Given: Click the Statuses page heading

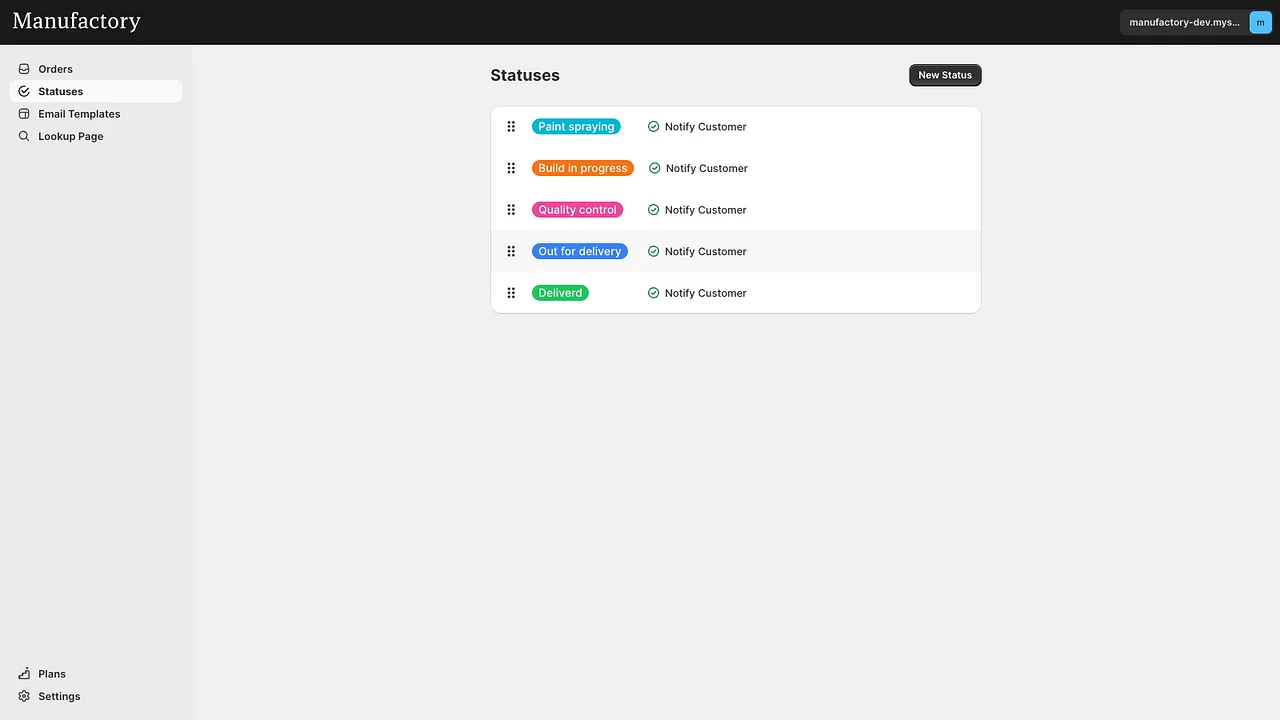Looking at the screenshot, I should [x=525, y=75].
